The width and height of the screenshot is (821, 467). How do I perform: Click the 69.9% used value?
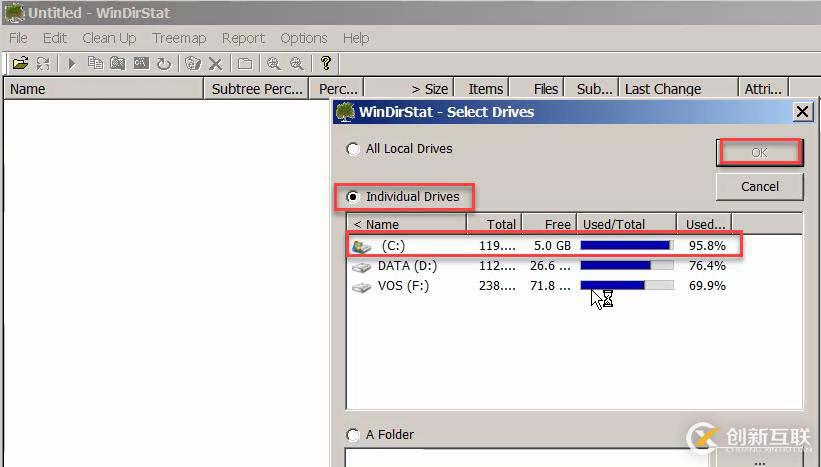point(707,285)
